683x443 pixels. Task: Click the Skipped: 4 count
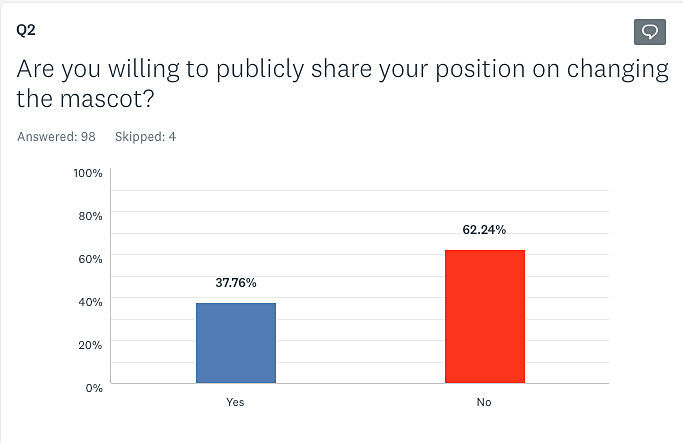tap(145, 137)
